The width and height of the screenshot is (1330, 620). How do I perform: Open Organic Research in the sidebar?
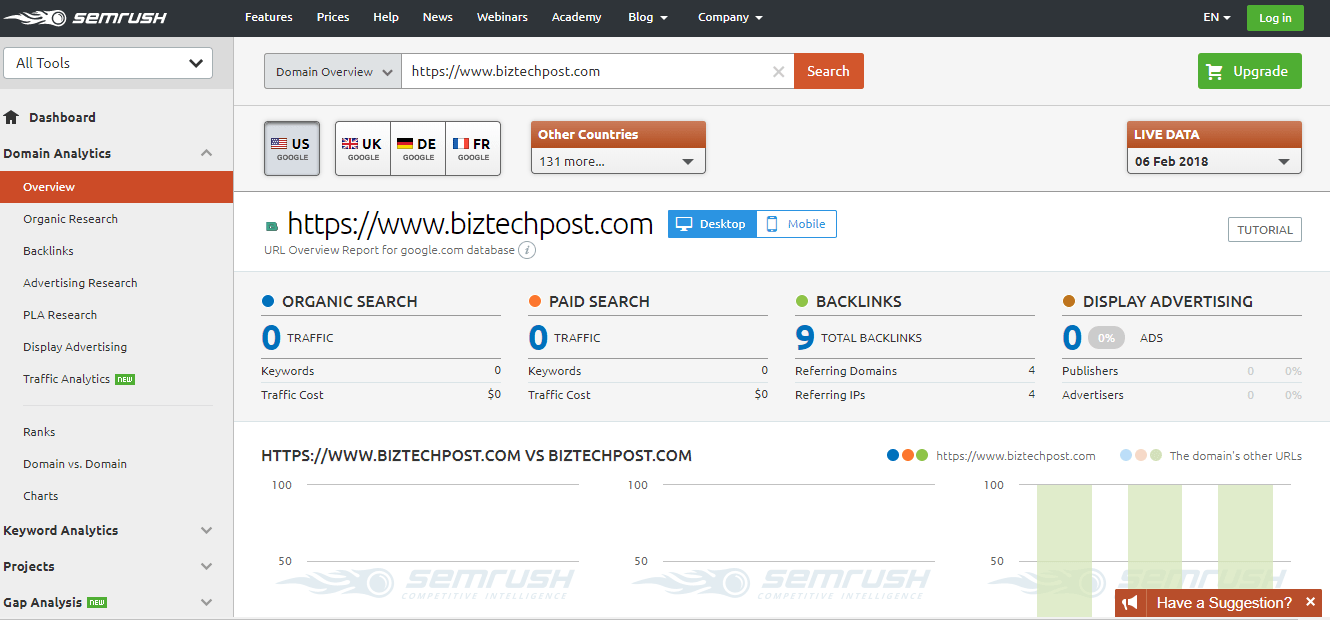click(x=70, y=219)
